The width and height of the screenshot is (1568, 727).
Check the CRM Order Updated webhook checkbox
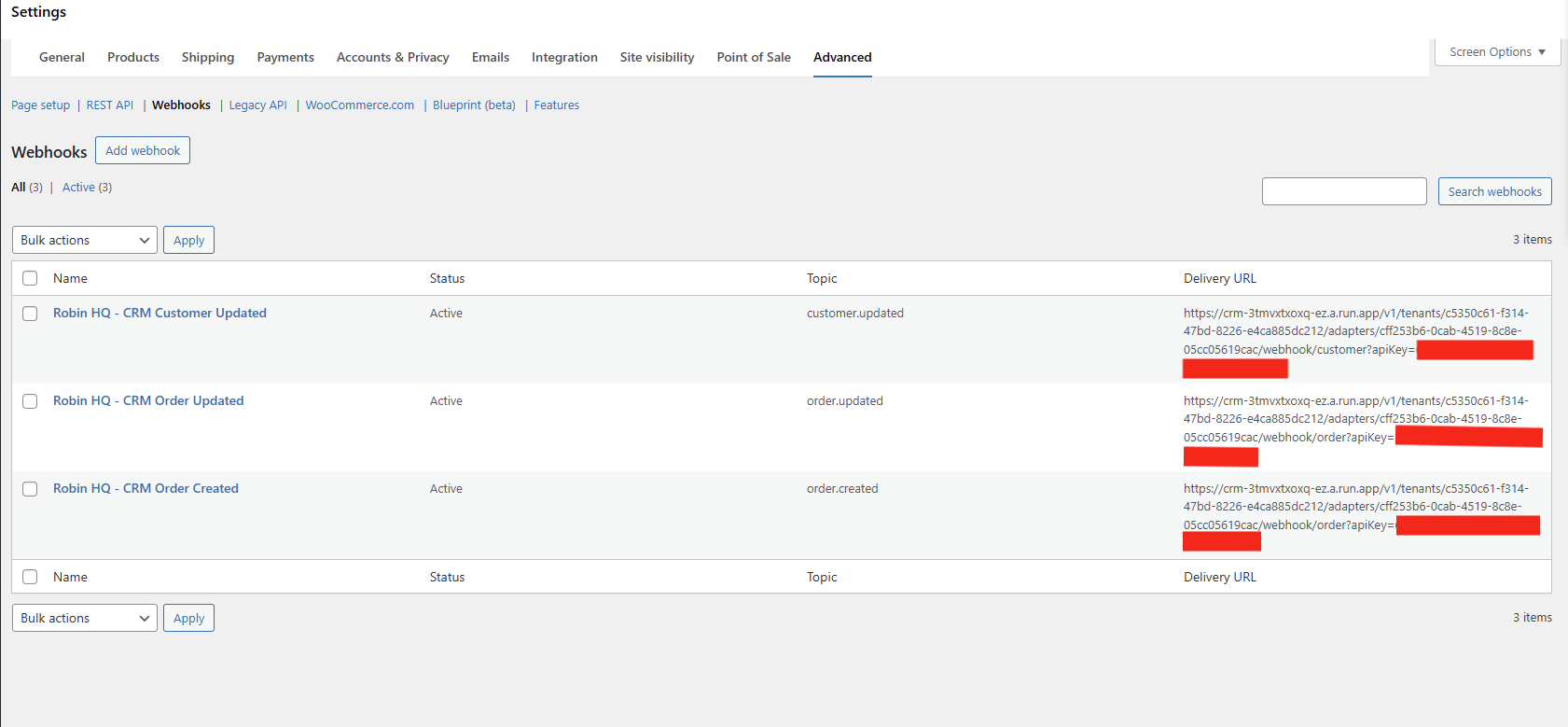(x=30, y=401)
